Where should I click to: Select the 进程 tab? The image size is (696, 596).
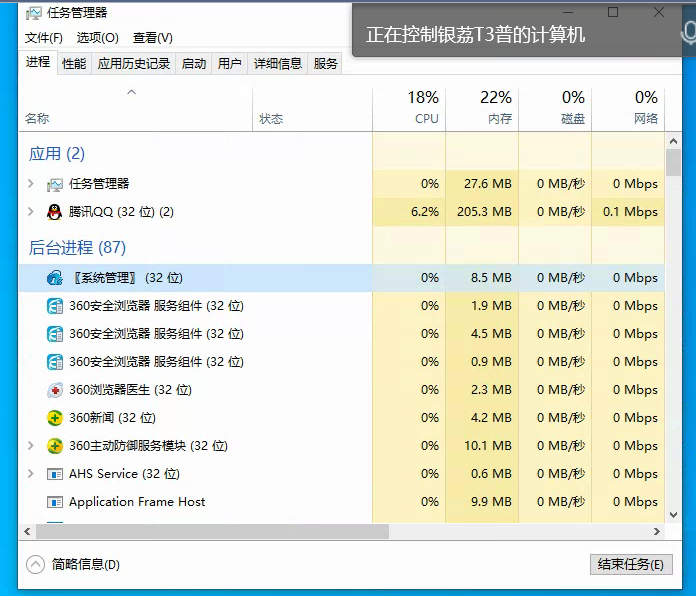(x=38, y=62)
